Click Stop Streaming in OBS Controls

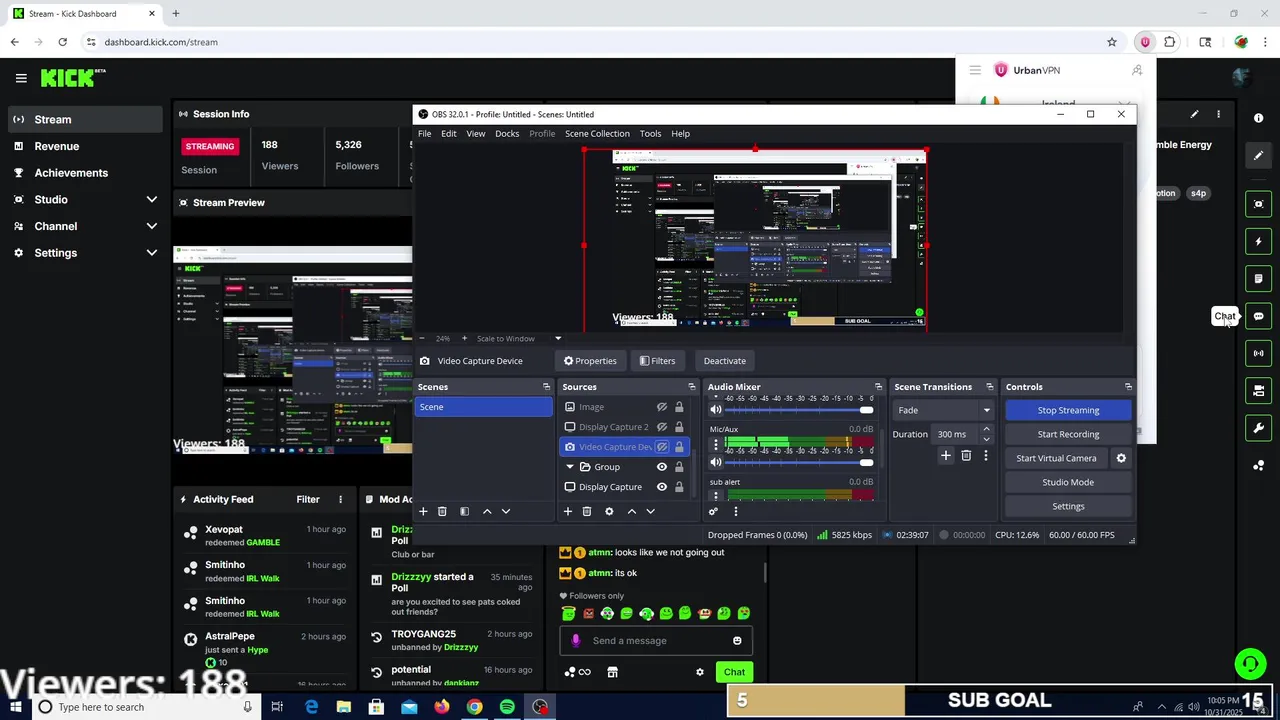pyautogui.click(x=1068, y=410)
